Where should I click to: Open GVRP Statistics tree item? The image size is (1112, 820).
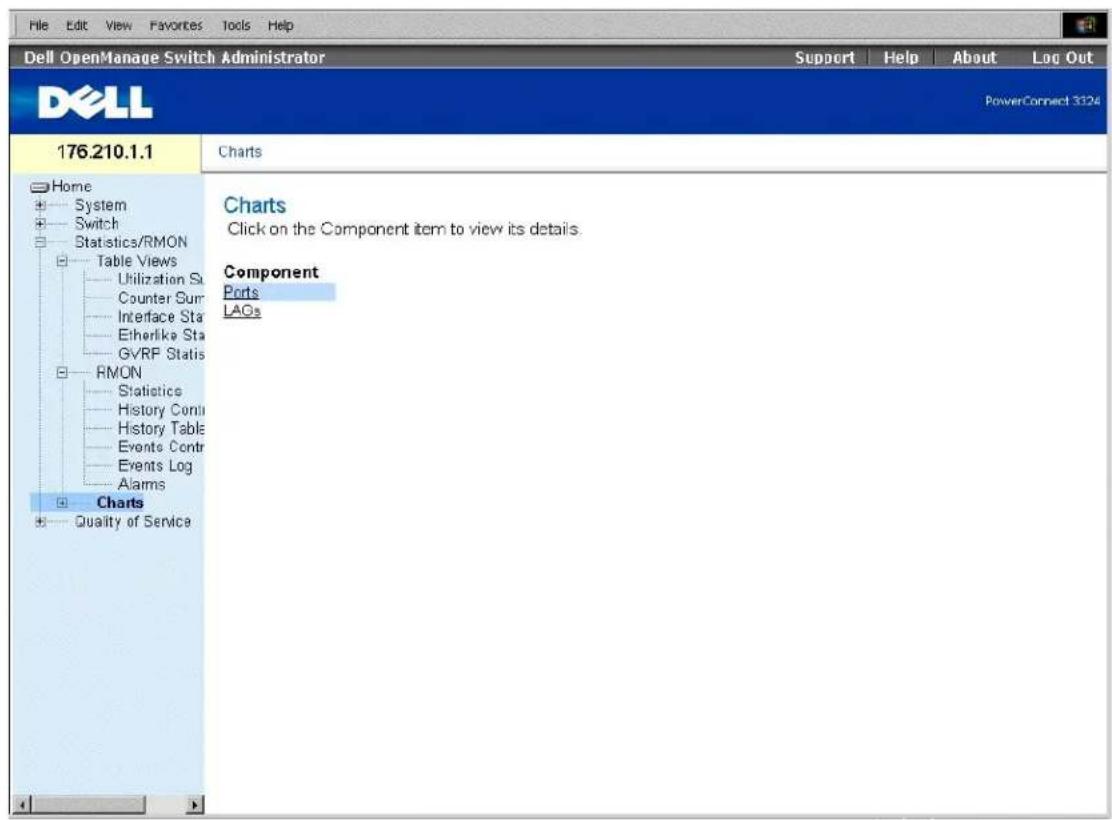pos(160,354)
